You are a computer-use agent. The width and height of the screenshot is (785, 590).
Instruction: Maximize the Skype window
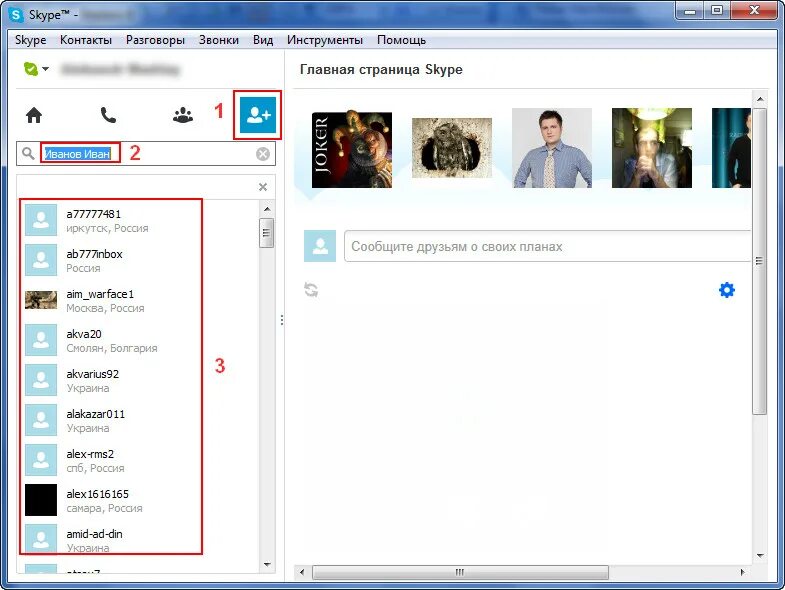click(717, 11)
